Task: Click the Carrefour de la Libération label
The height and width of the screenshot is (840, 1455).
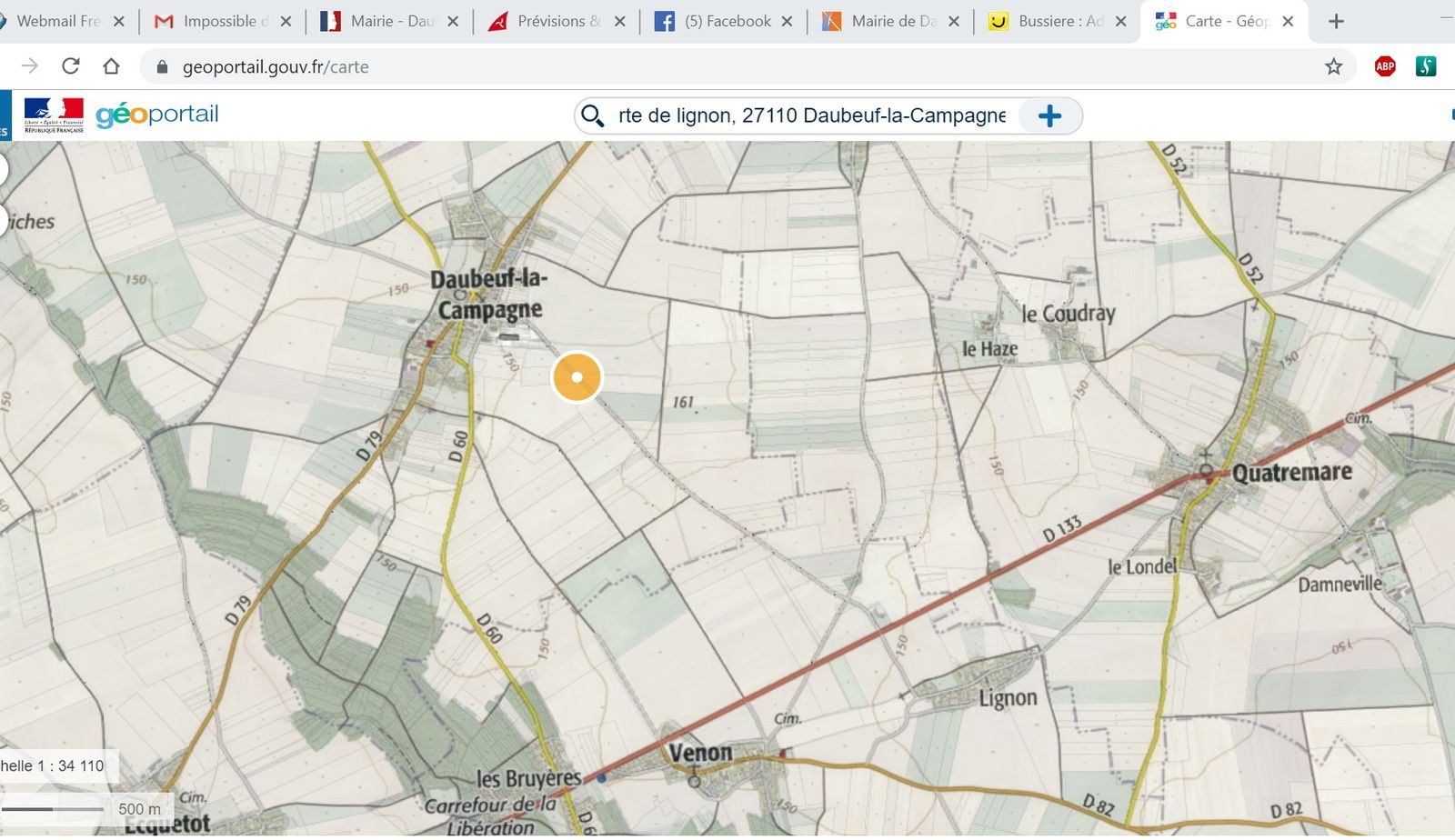Action: [x=491, y=816]
